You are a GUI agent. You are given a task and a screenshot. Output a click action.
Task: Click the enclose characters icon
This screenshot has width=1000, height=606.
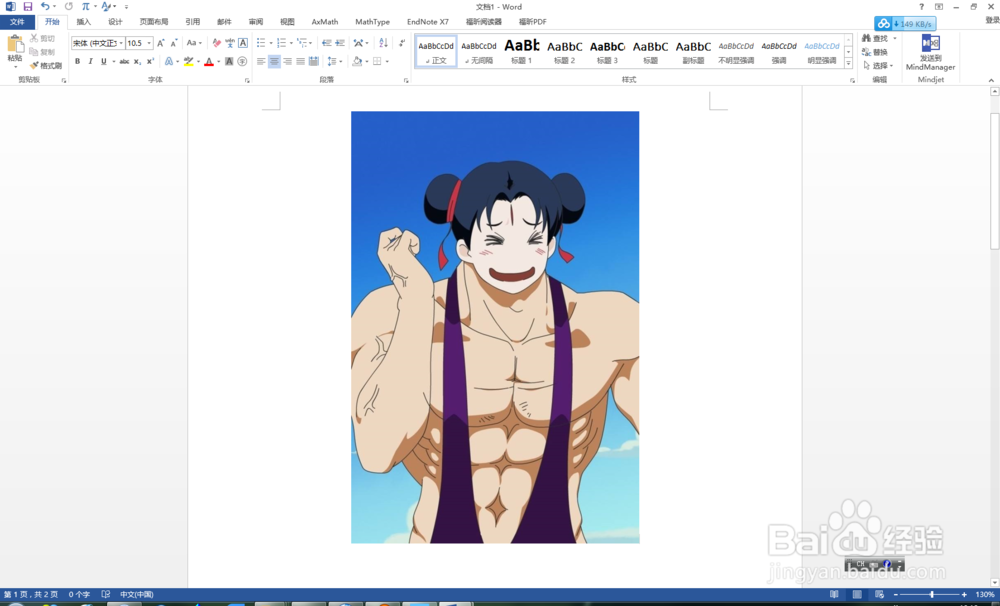(x=242, y=61)
